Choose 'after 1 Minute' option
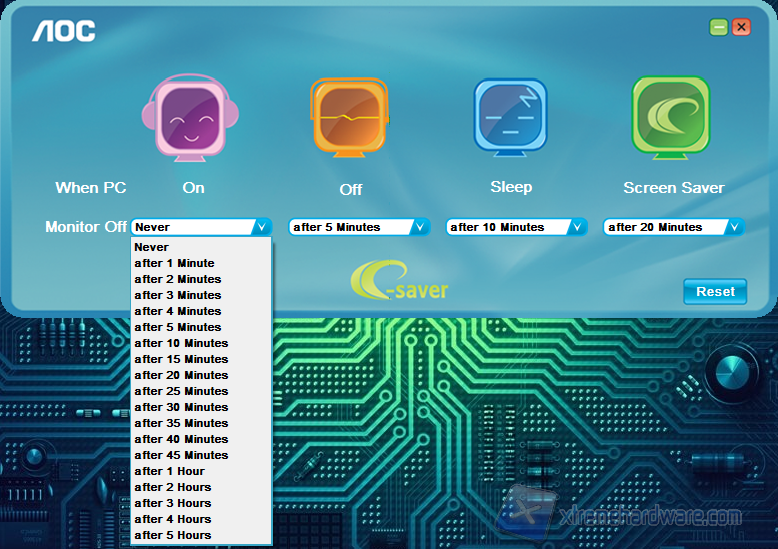This screenshot has width=778, height=549. pos(174,263)
